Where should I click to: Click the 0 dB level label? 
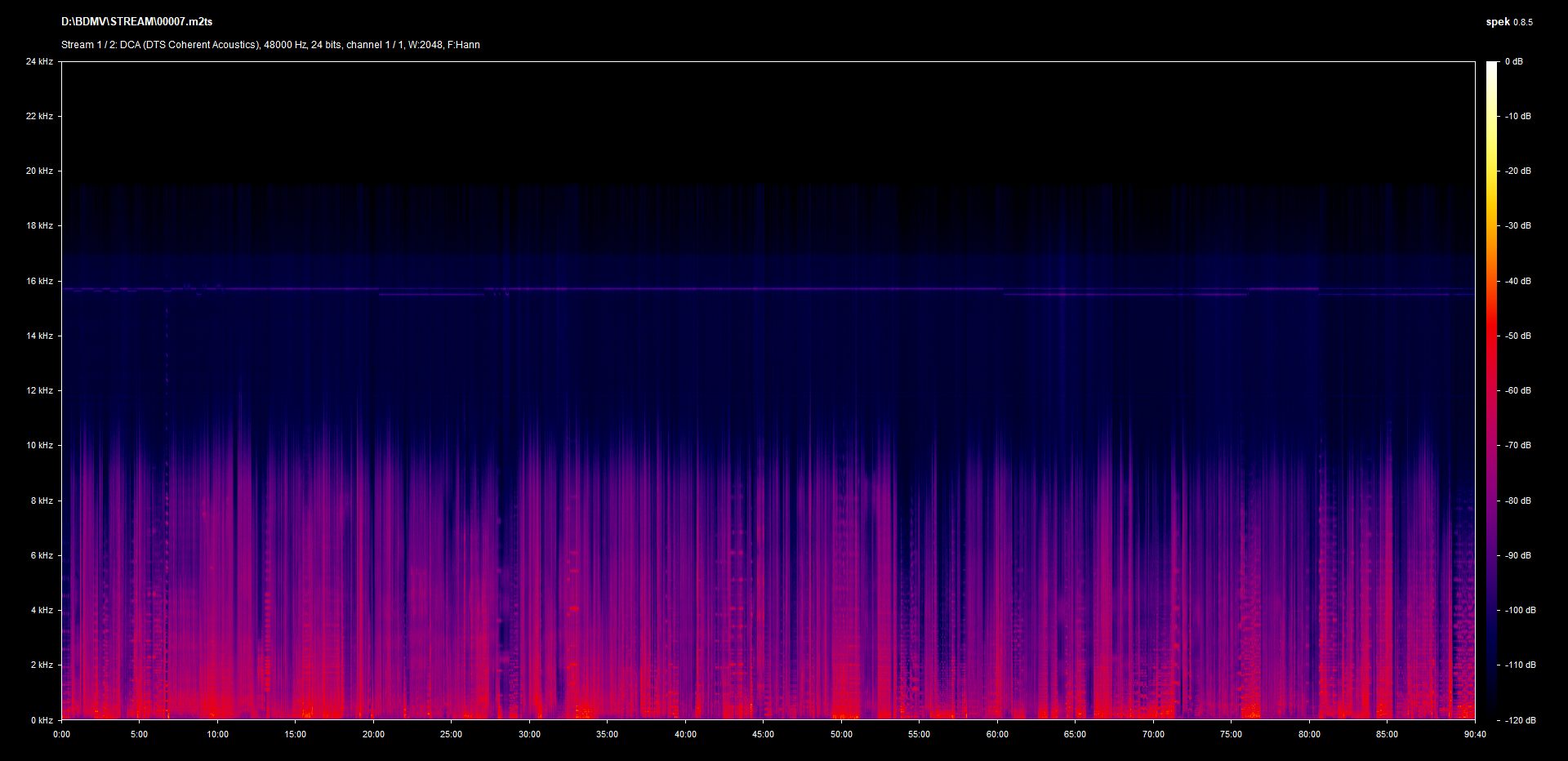pos(1513,61)
